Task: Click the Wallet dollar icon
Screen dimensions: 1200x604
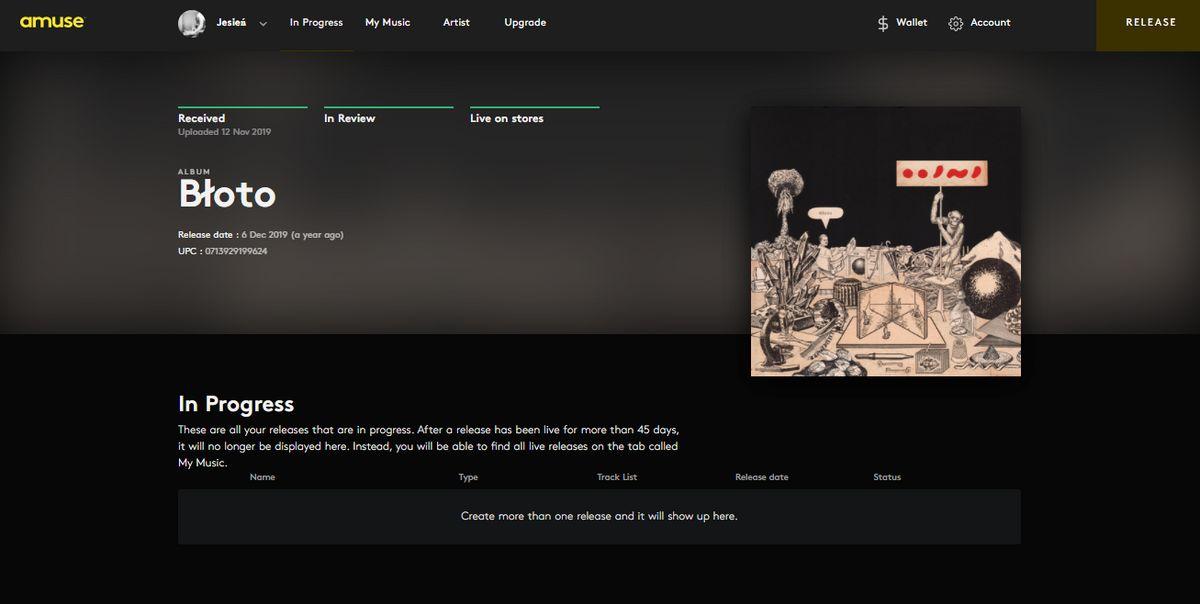Action: 883,23
